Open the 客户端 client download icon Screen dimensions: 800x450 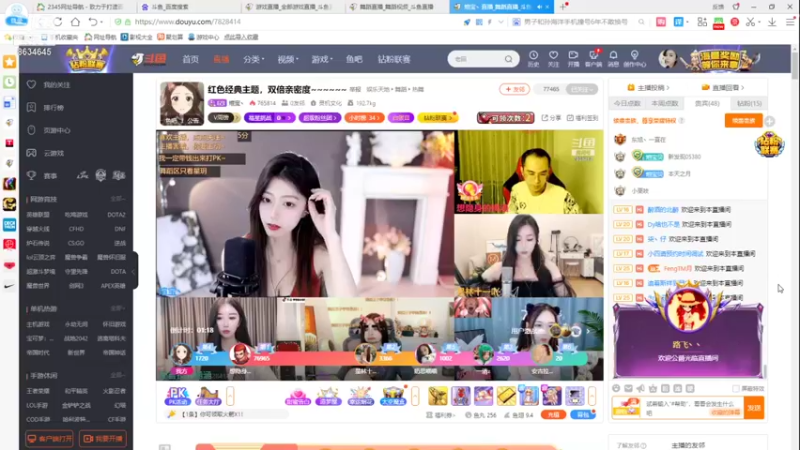(593, 59)
